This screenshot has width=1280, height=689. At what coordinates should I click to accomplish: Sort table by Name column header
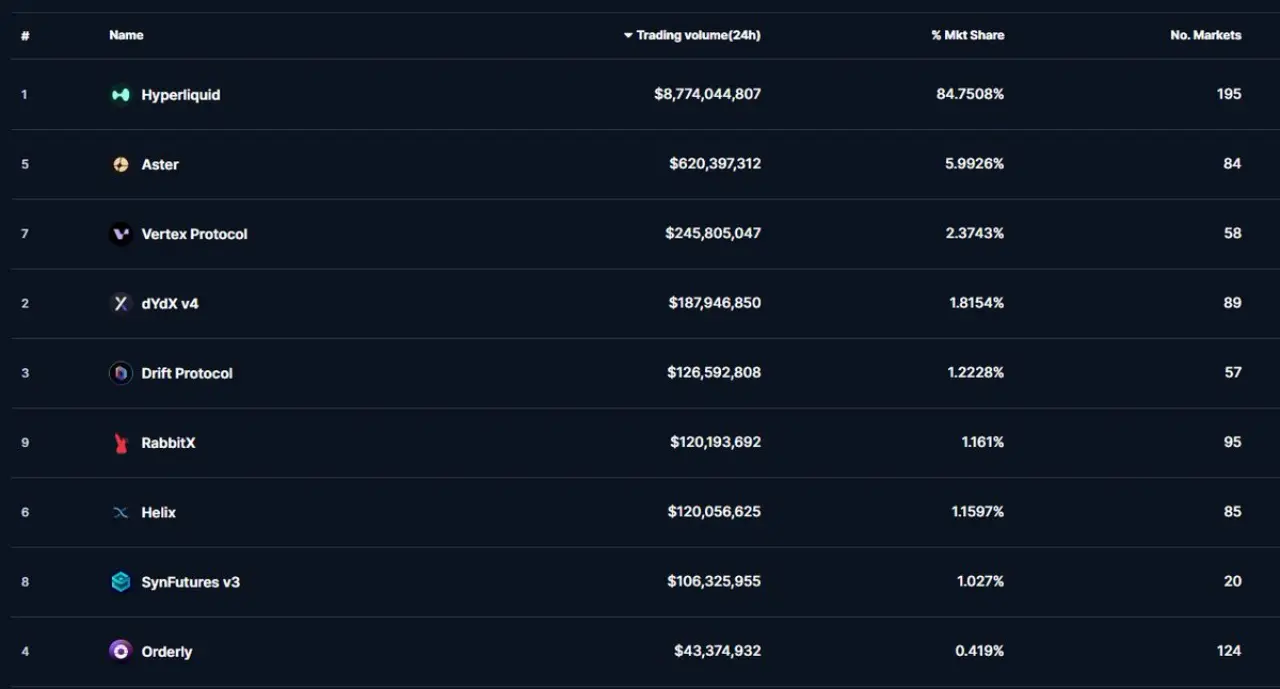click(126, 35)
